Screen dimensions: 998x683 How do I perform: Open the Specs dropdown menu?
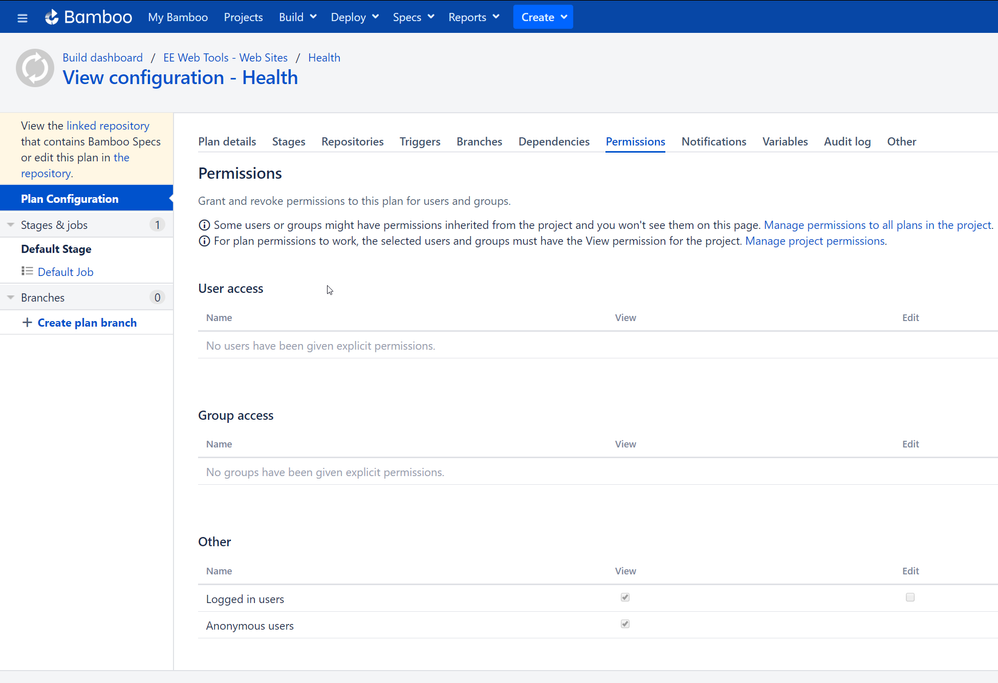pos(413,17)
